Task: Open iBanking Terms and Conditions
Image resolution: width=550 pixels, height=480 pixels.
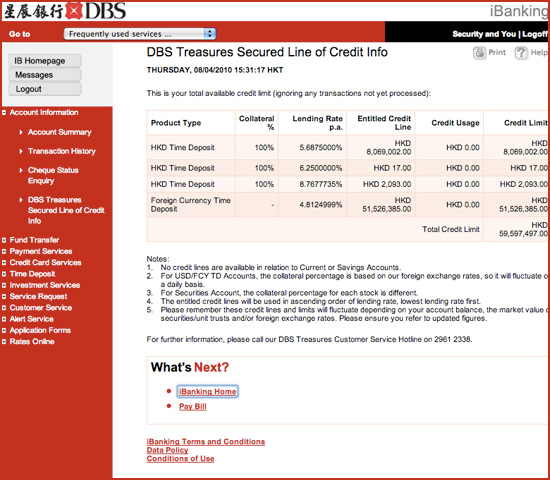Action: click(206, 441)
